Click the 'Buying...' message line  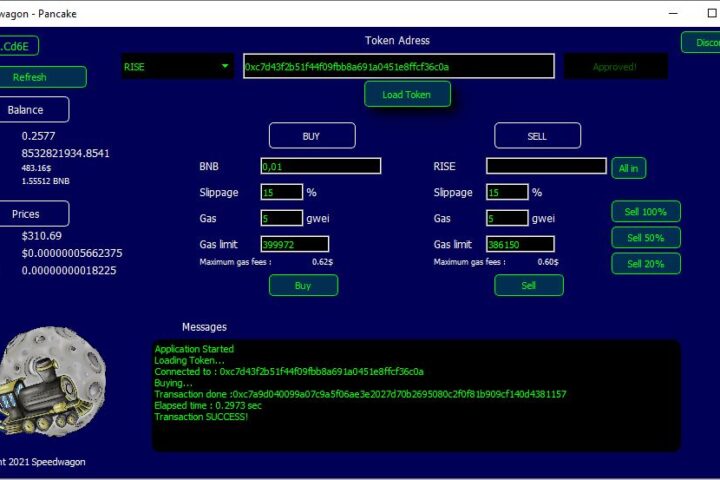pos(173,383)
